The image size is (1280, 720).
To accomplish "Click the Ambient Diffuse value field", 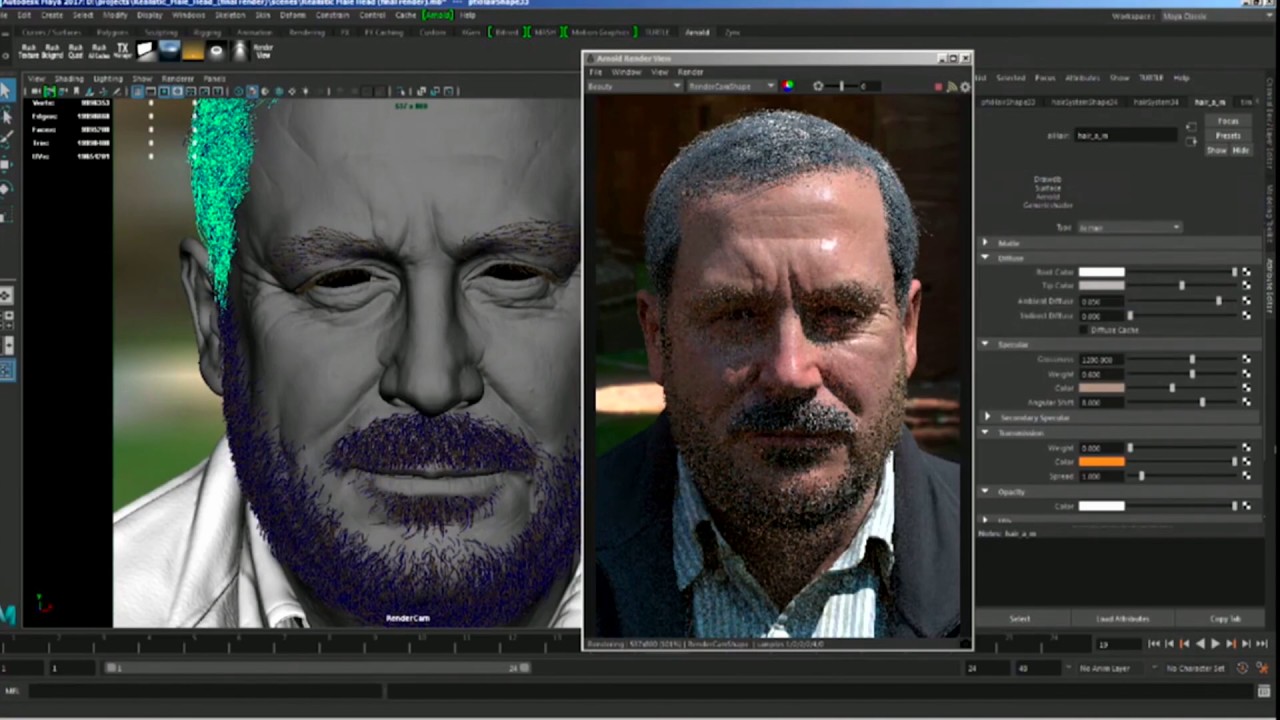I will tap(1101, 301).
